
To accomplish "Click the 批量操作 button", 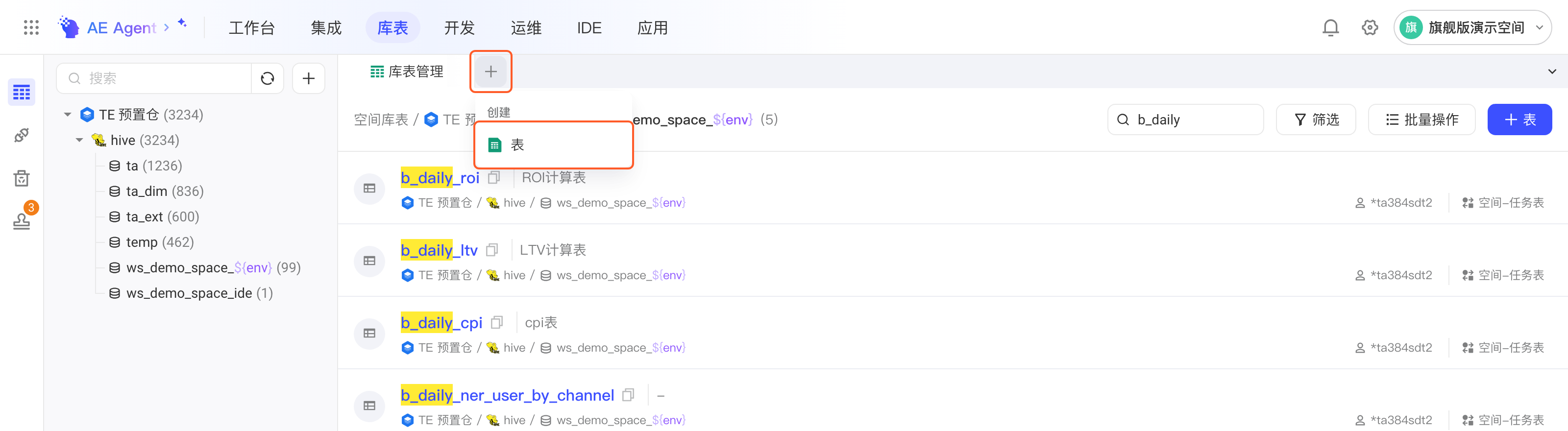I will (x=1421, y=120).
